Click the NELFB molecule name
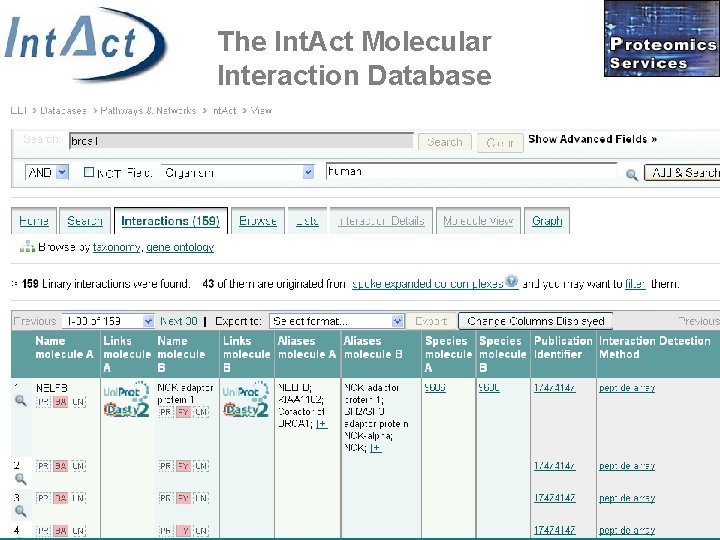The width and height of the screenshot is (720, 540). point(51,388)
